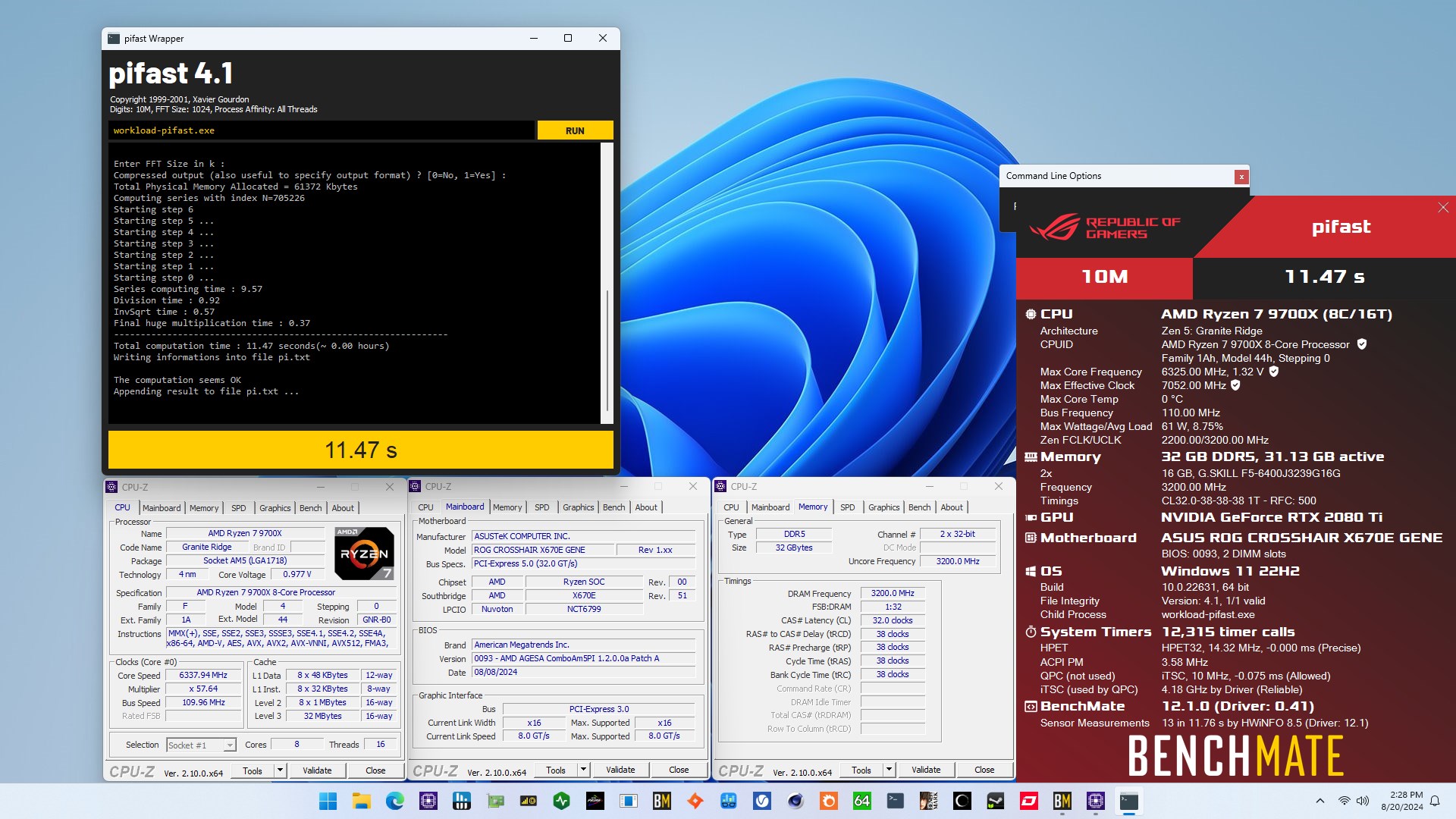Click the workload-pifast.exe command field
This screenshot has height=819, width=1456.
(x=322, y=130)
